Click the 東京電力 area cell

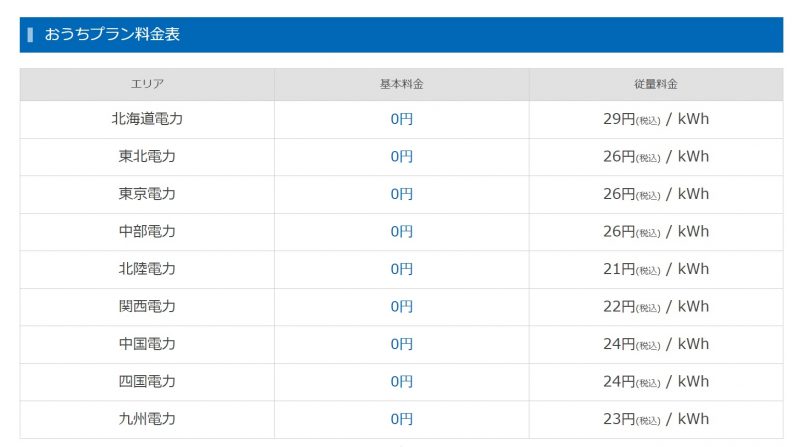147,194
